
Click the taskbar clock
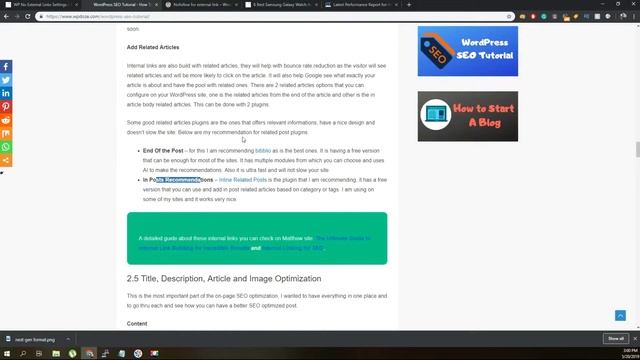(630, 353)
